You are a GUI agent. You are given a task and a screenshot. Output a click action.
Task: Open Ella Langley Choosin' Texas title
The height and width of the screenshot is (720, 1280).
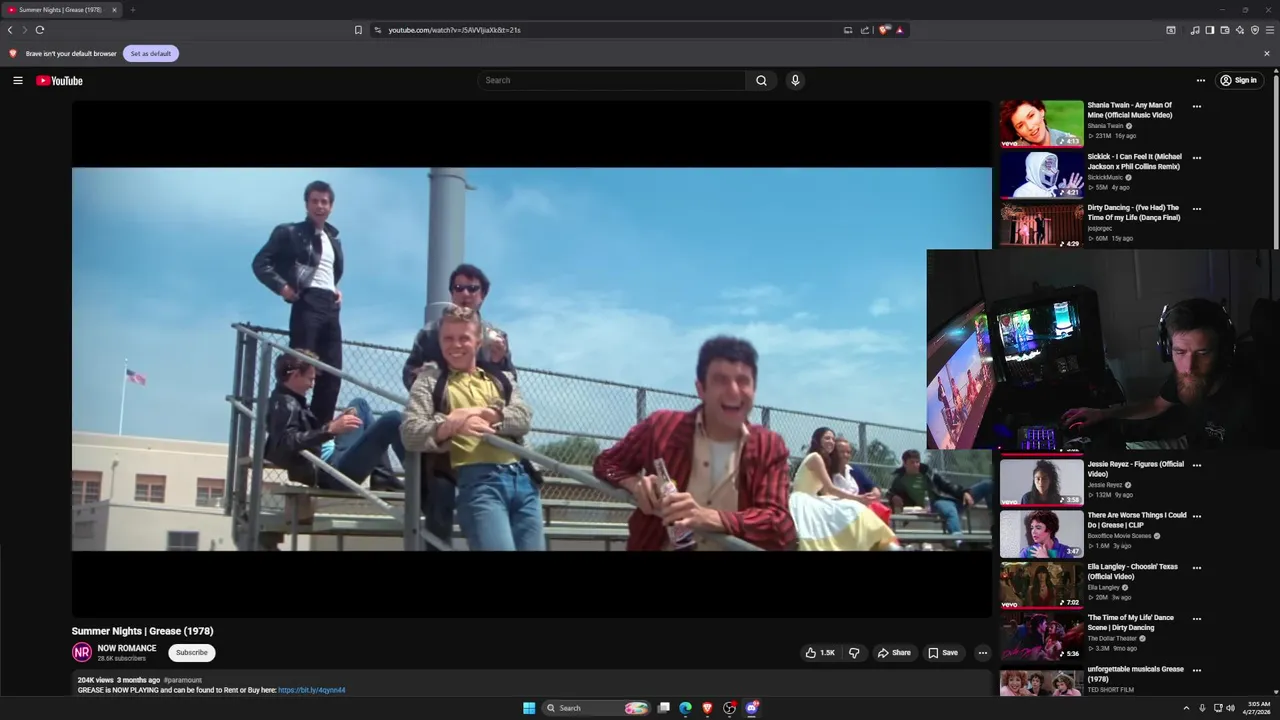click(x=1133, y=571)
